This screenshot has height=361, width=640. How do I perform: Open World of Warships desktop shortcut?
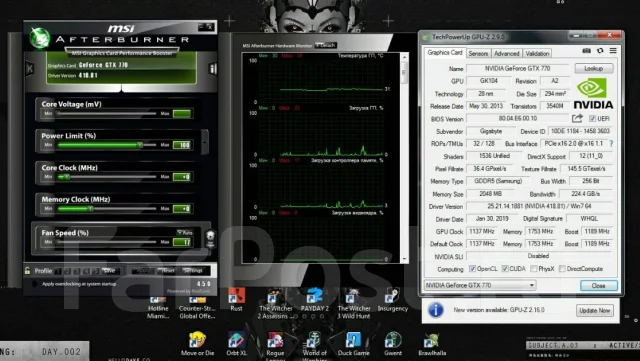(x=315, y=346)
